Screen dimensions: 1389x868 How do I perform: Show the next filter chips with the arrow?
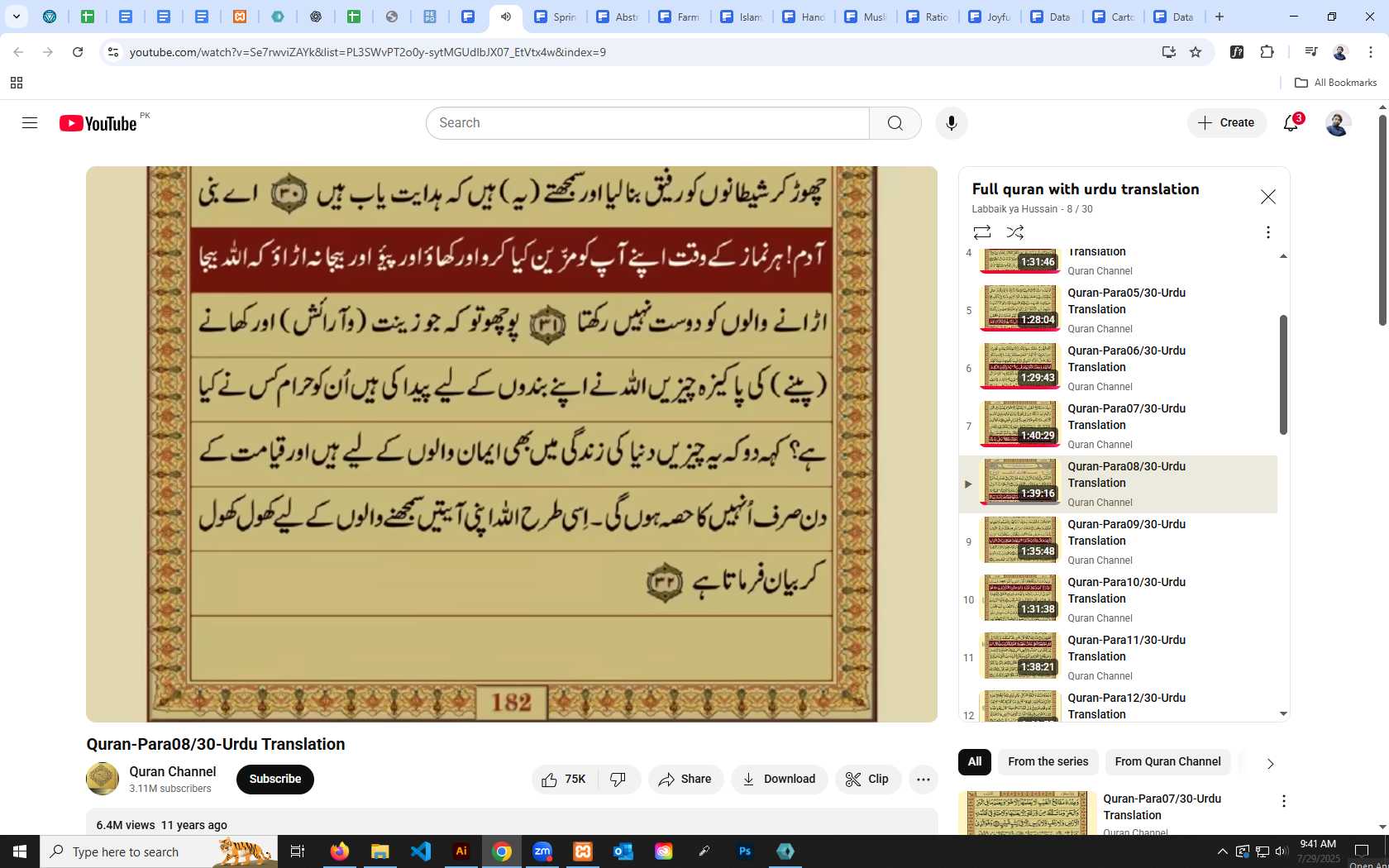(x=1270, y=763)
